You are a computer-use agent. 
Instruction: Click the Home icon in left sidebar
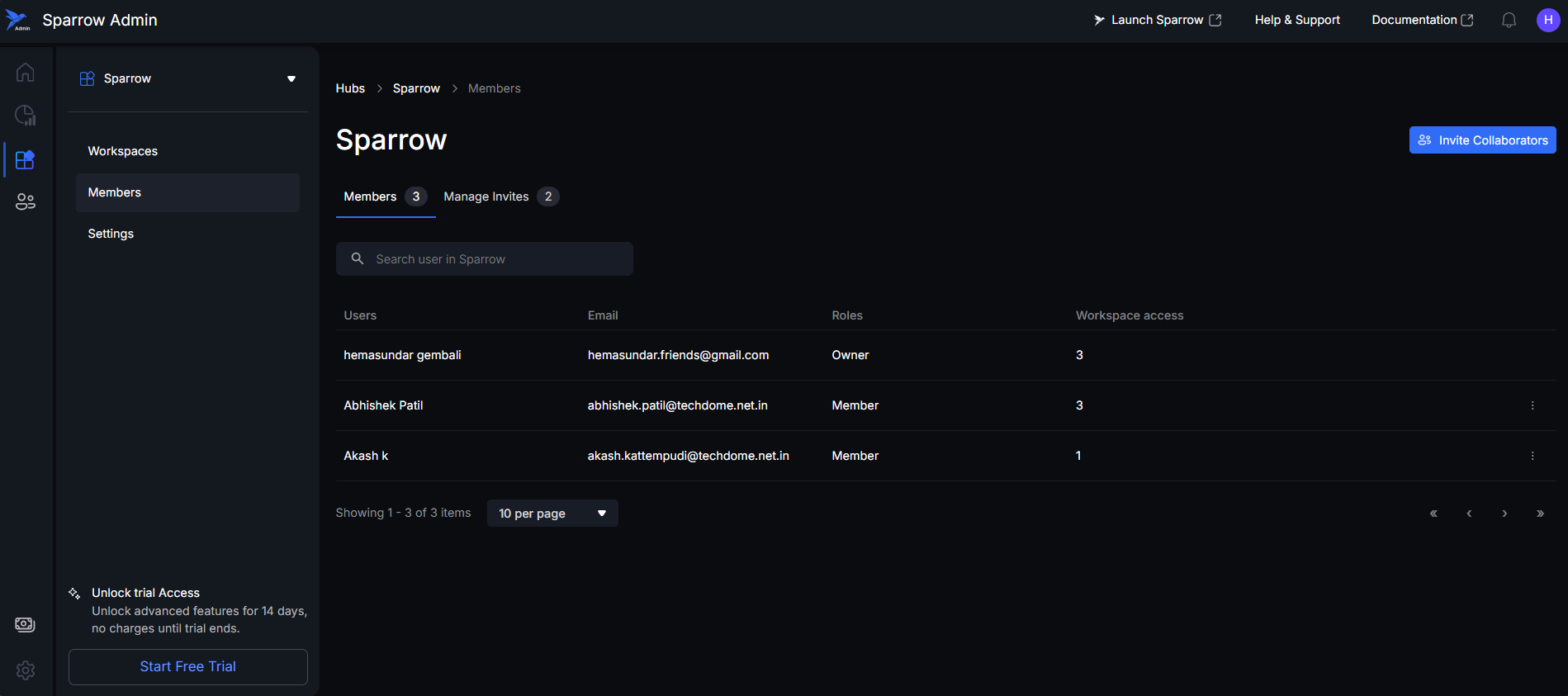pos(25,73)
